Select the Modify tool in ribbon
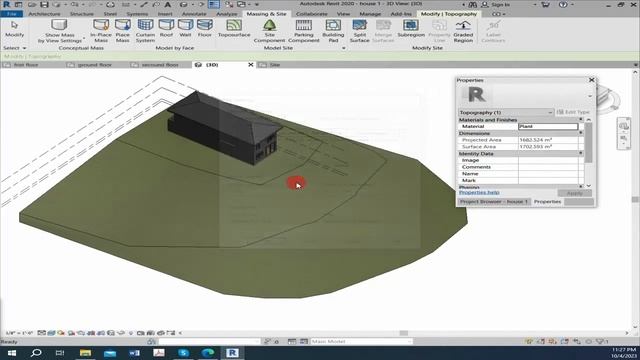The height and width of the screenshot is (360, 640). coord(14,29)
